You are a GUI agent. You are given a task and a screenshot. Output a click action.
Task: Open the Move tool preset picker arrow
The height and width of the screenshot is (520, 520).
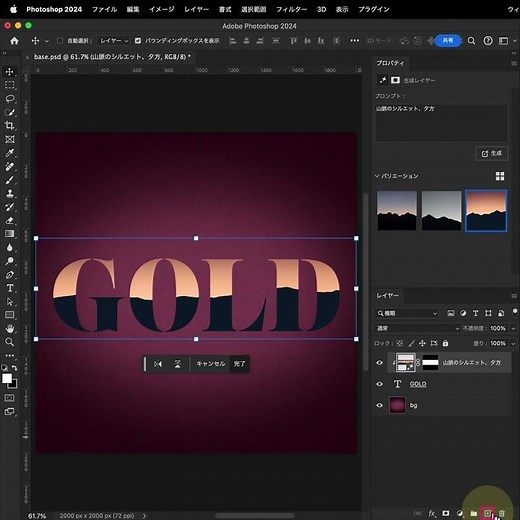click(x=46, y=41)
